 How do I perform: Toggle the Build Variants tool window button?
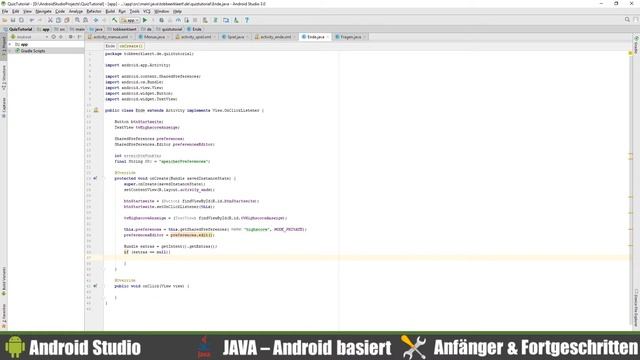point(4,281)
